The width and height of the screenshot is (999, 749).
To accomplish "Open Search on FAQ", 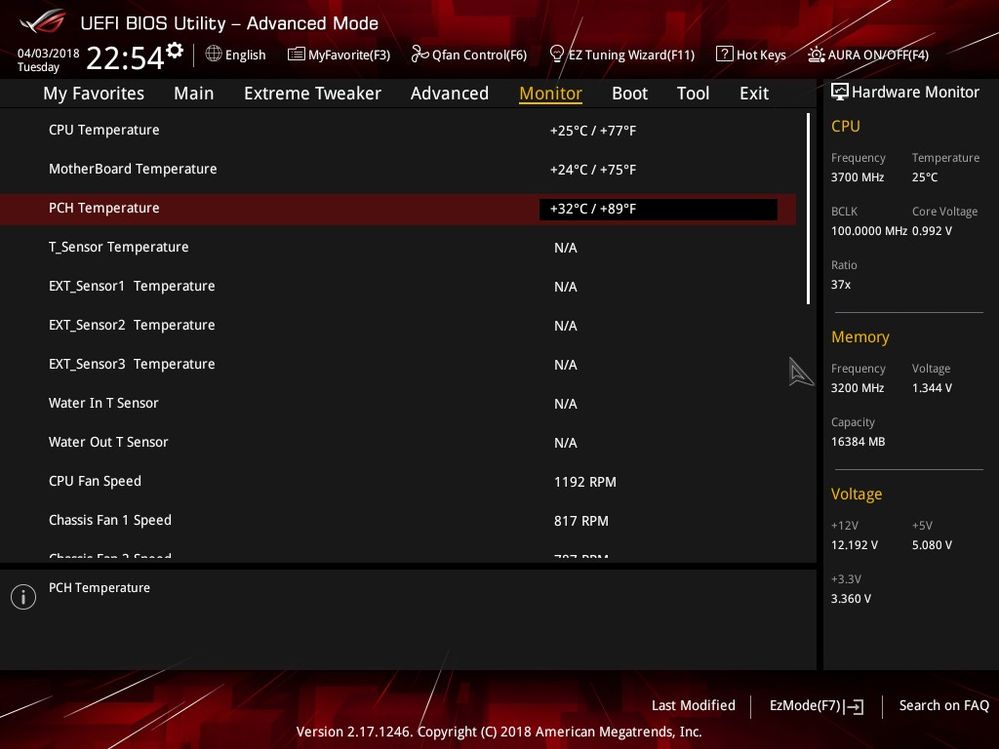I will [x=944, y=705].
